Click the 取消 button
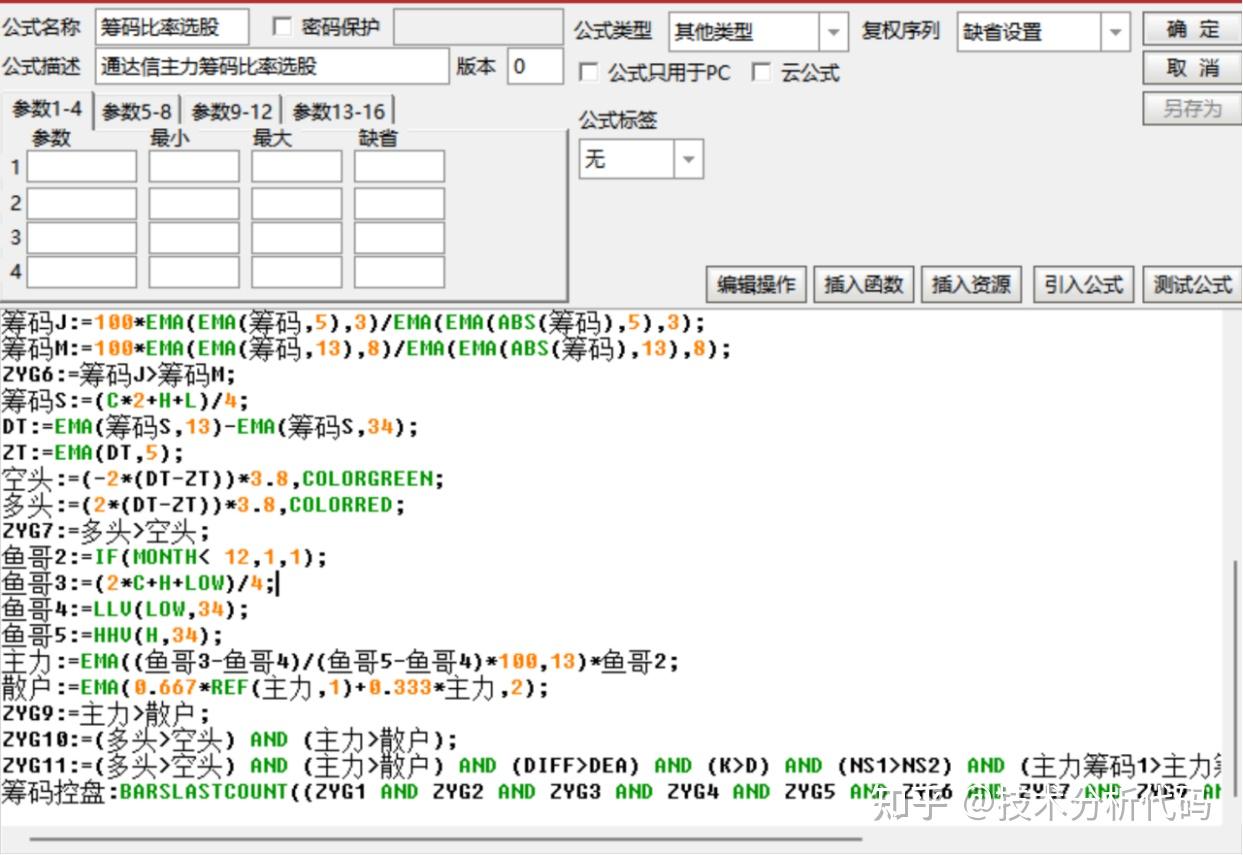 tap(1192, 68)
